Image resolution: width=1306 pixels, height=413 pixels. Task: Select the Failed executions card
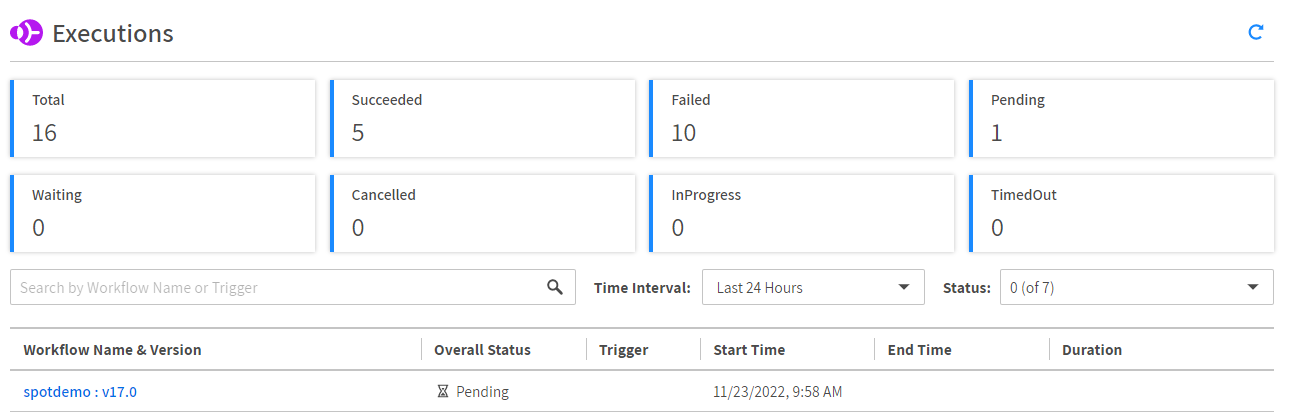point(802,118)
